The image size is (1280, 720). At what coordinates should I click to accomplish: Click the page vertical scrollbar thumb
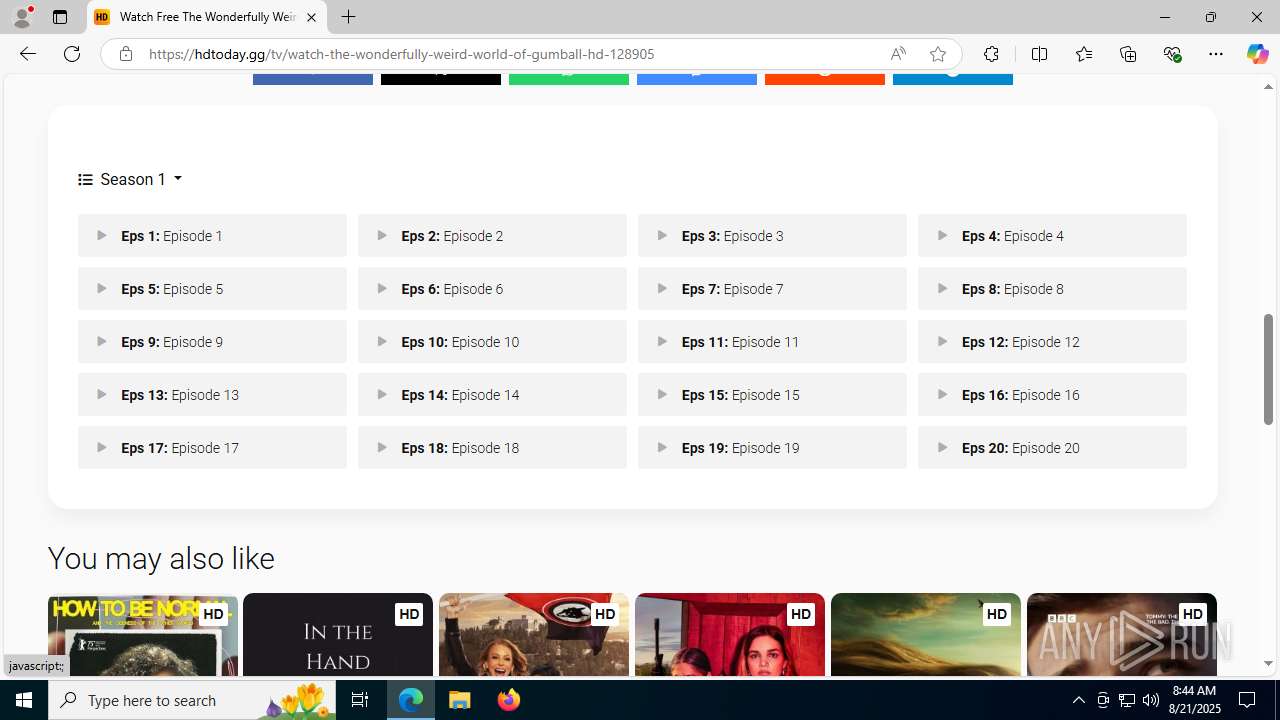[1268, 369]
